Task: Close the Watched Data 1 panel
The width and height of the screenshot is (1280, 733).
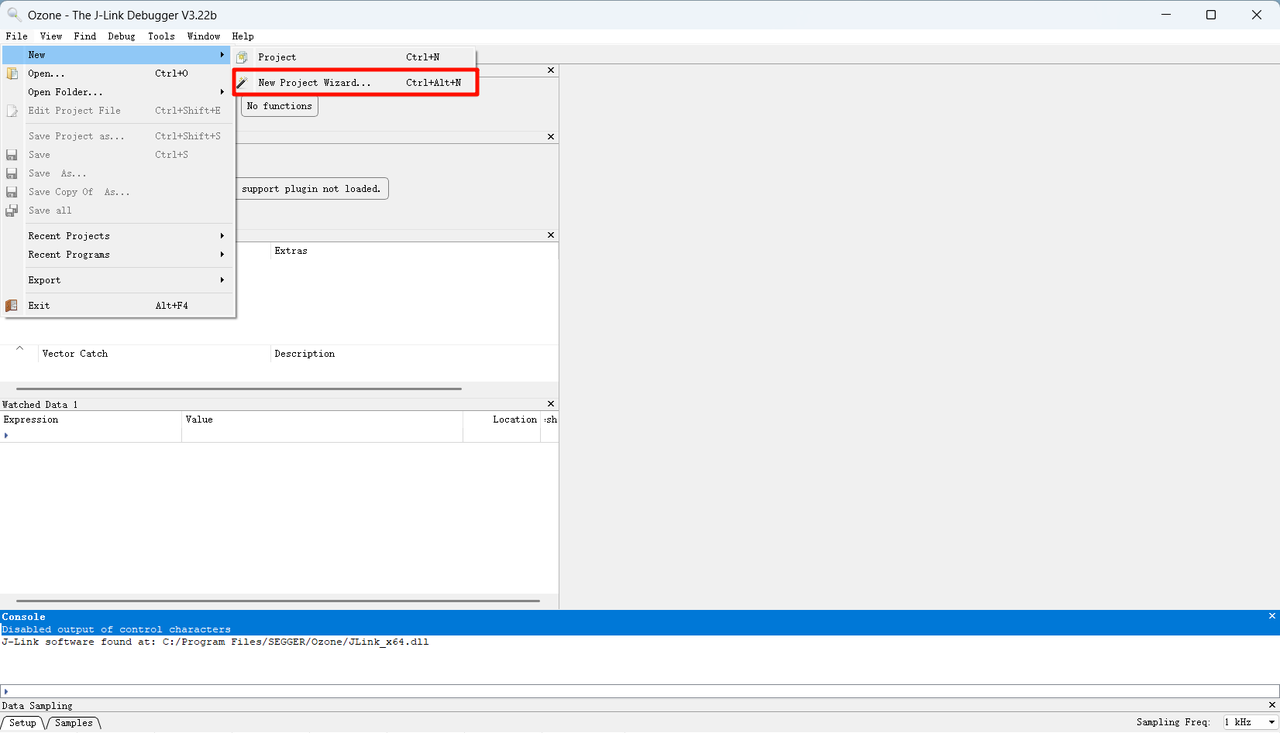Action: point(551,404)
